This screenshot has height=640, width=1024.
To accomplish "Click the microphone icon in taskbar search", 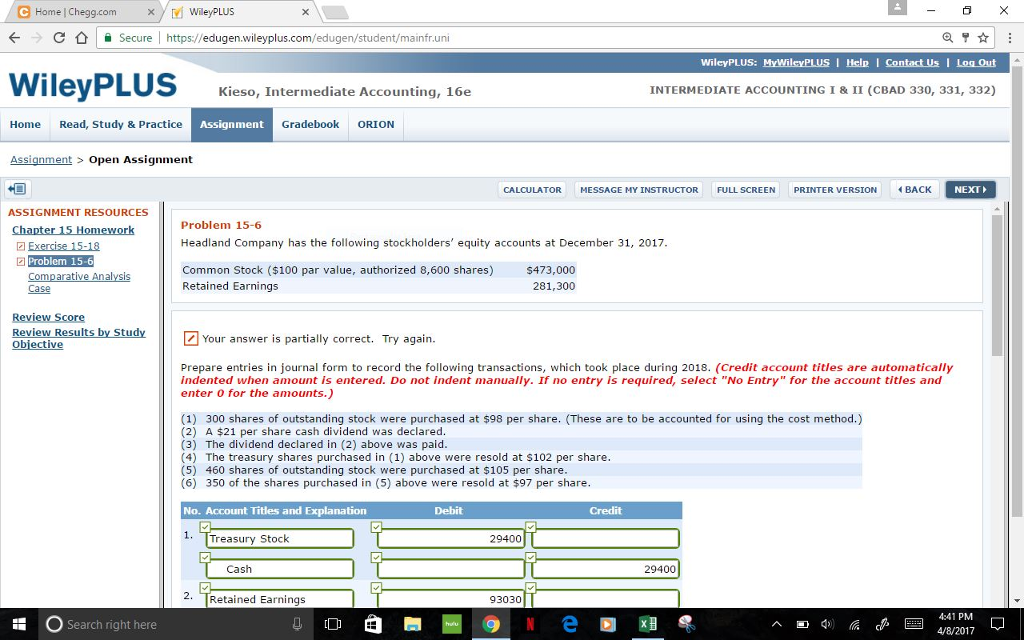I will coord(297,624).
